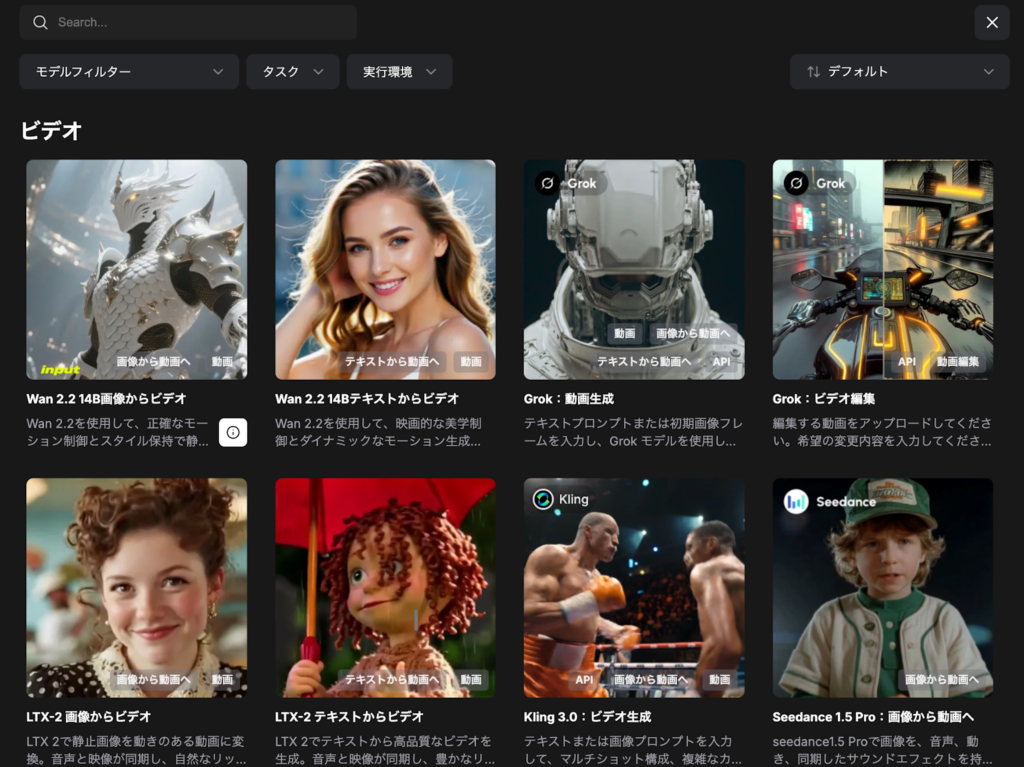Click 画像から動画へ tag on the Seedance thumbnail

click(941, 679)
